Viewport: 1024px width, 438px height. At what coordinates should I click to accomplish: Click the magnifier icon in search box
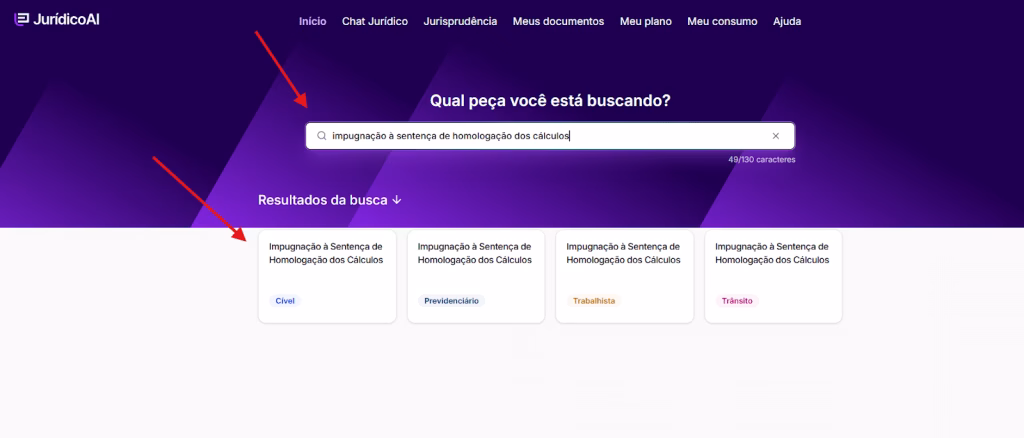[321, 136]
